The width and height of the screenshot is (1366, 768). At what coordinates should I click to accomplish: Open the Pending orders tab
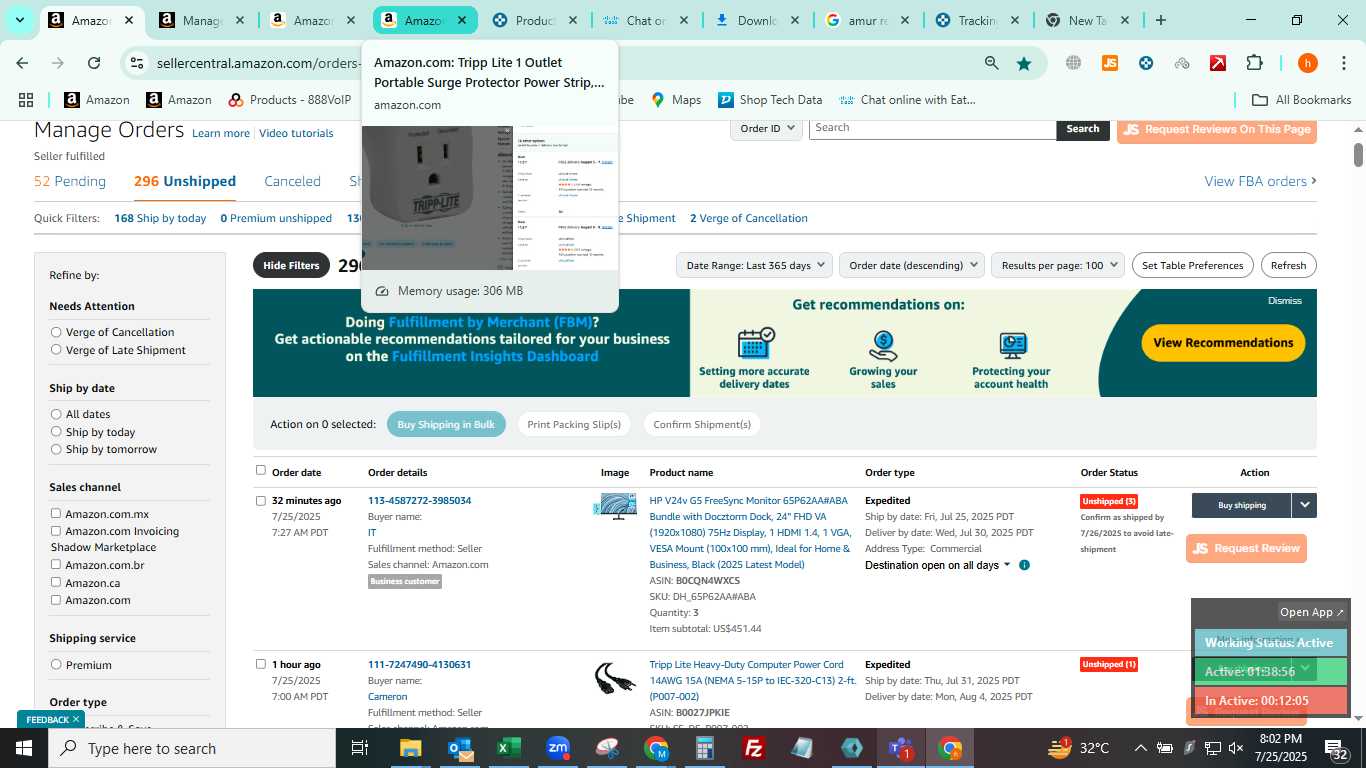tap(70, 181)
